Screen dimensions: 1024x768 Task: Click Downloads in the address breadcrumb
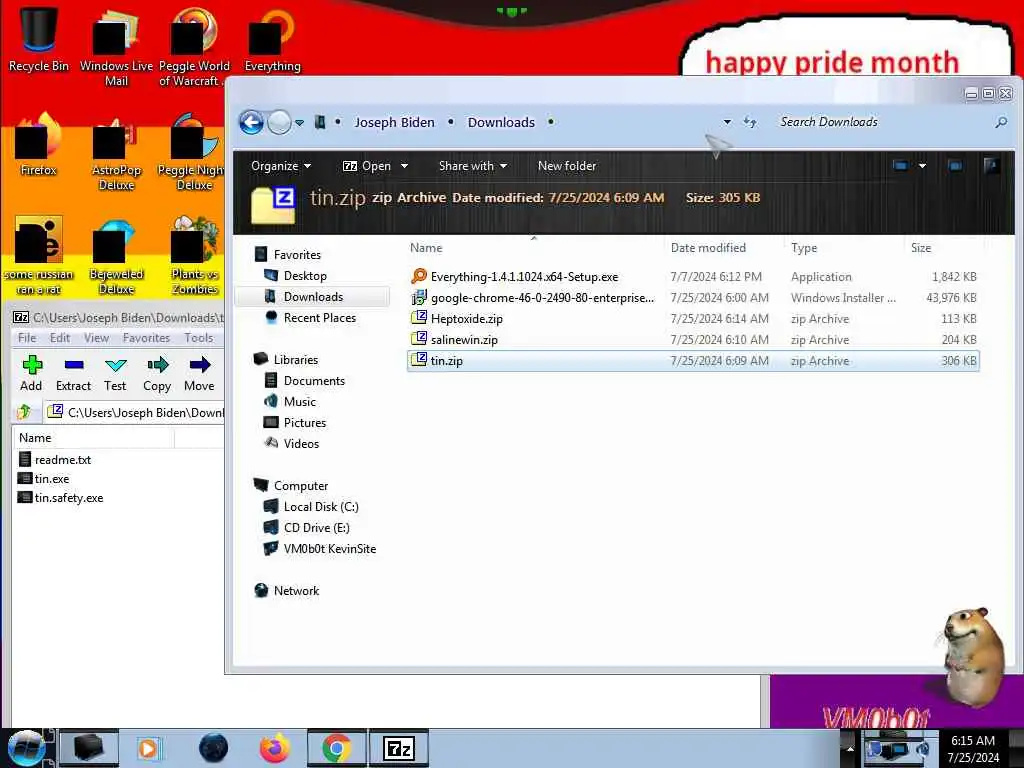coord(501,122)
